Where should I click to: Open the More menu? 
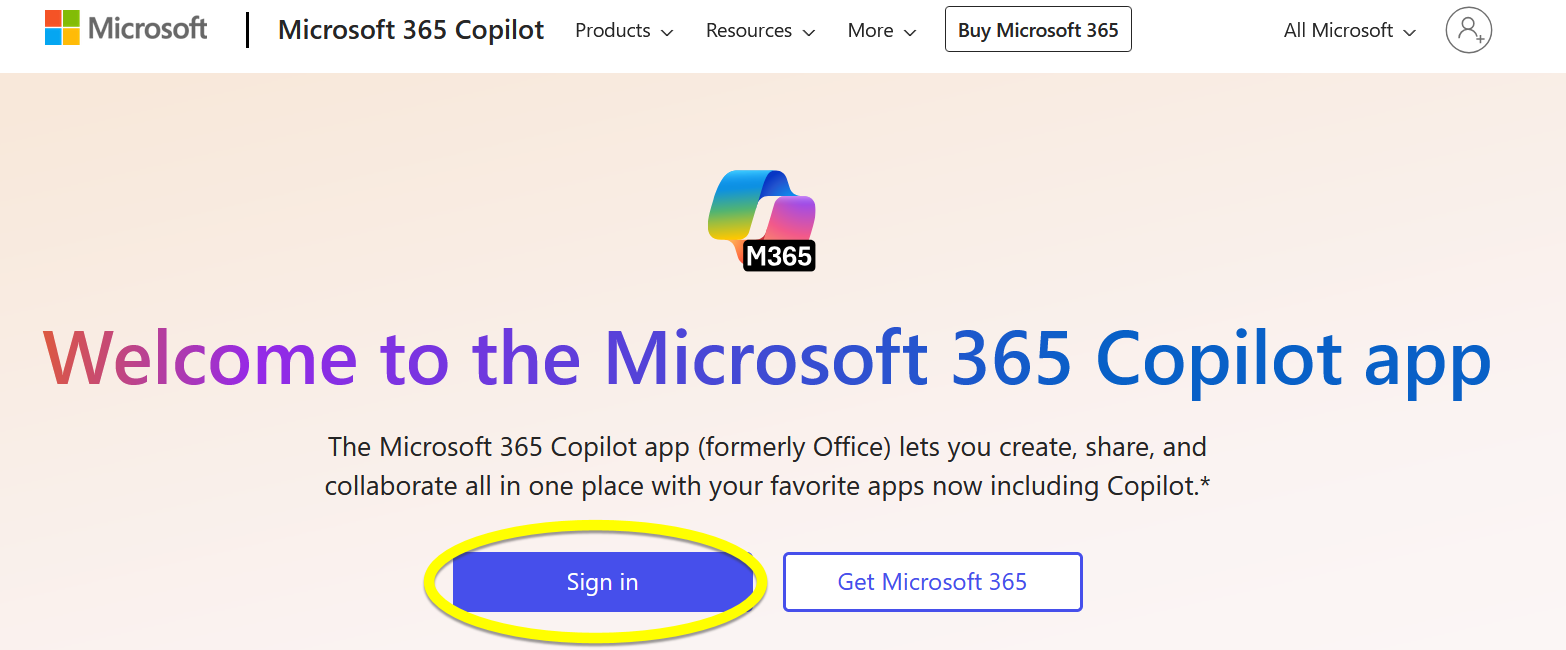pos(870,31)
